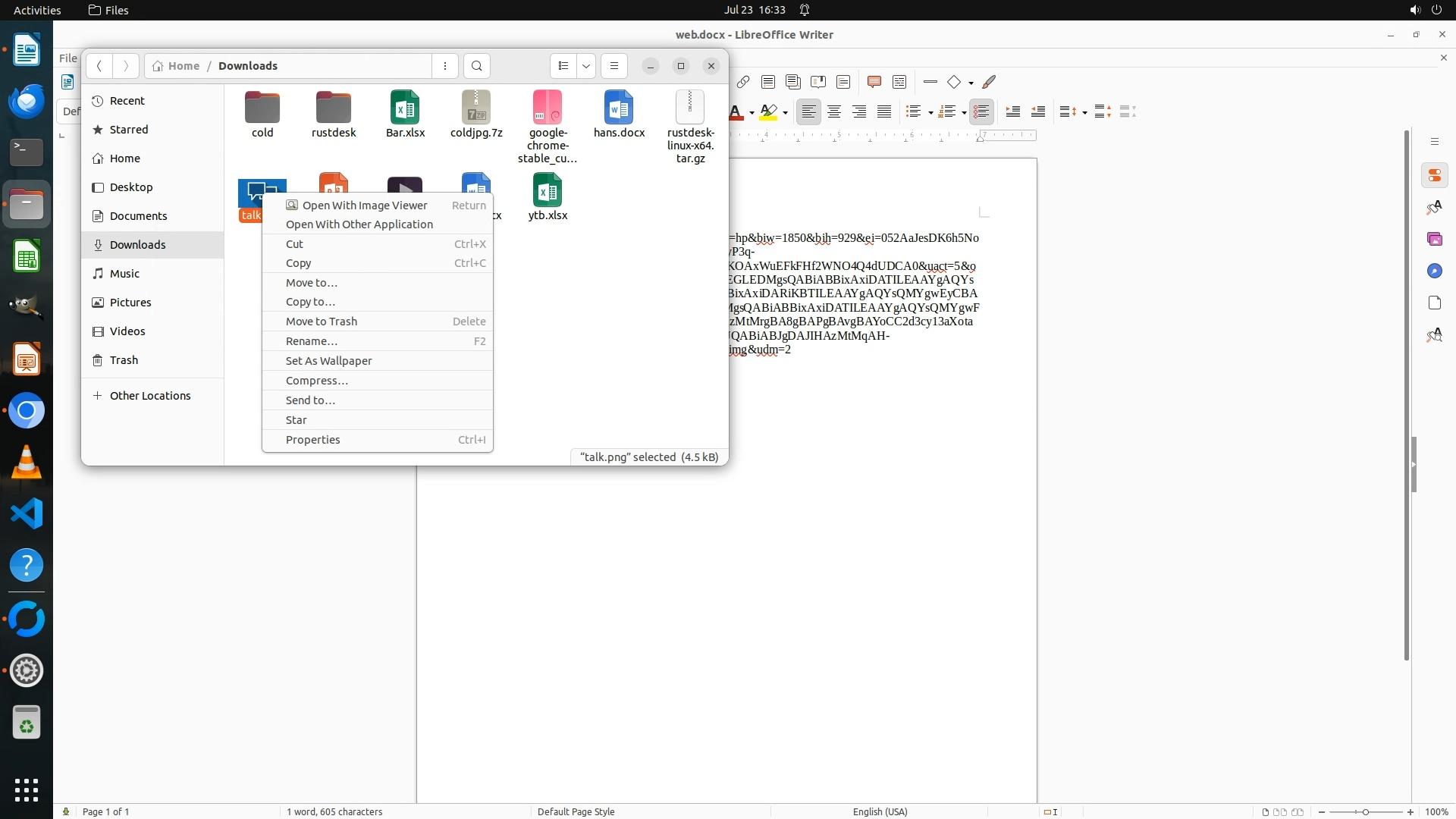
Task: Expand the unordered list bullet dropdown
Action: point(930,113)
